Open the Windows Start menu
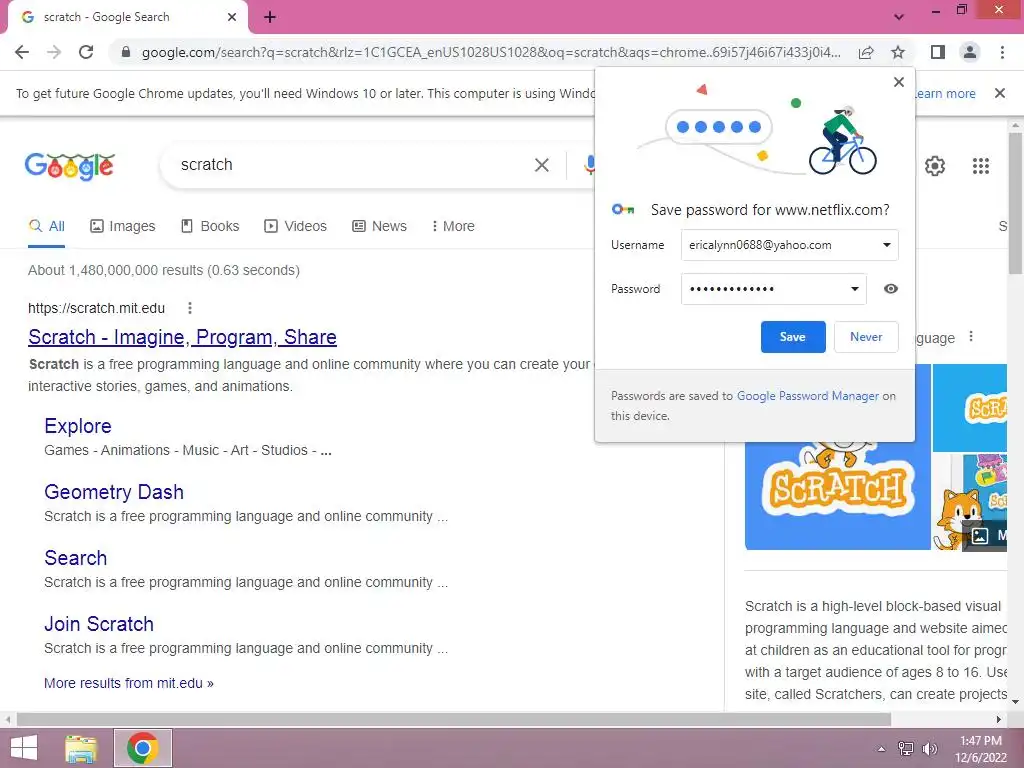Screen dimensions: 1024x768 click(24, 748)
